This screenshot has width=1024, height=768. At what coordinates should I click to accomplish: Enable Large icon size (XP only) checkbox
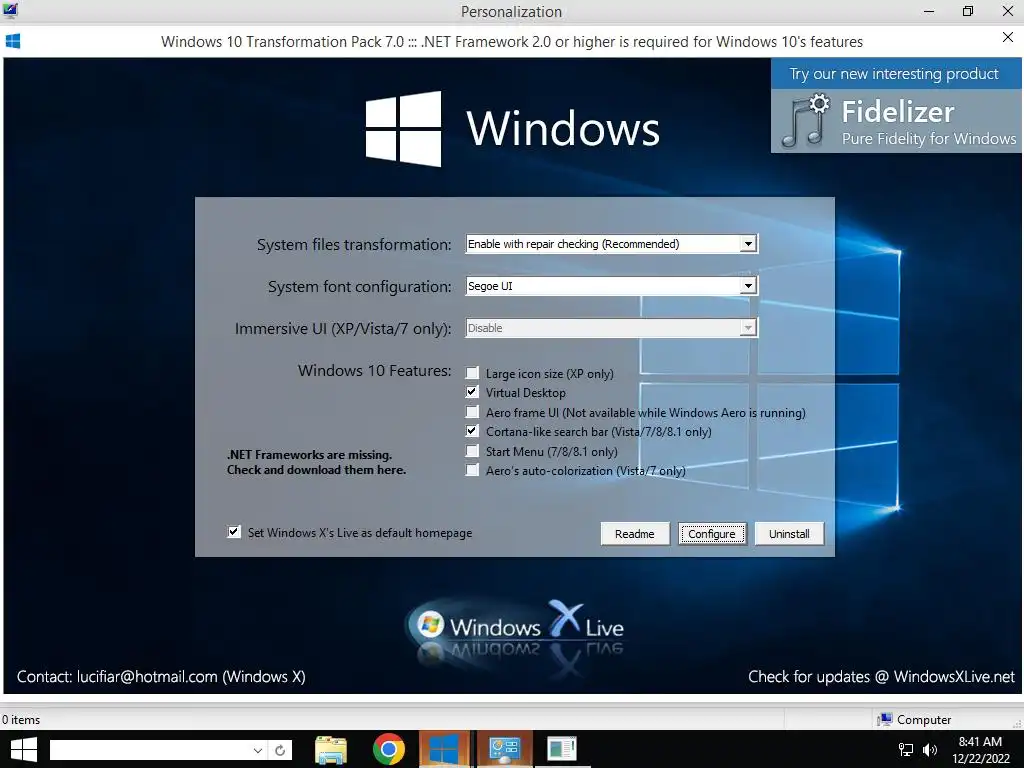[x=472, y=373]
